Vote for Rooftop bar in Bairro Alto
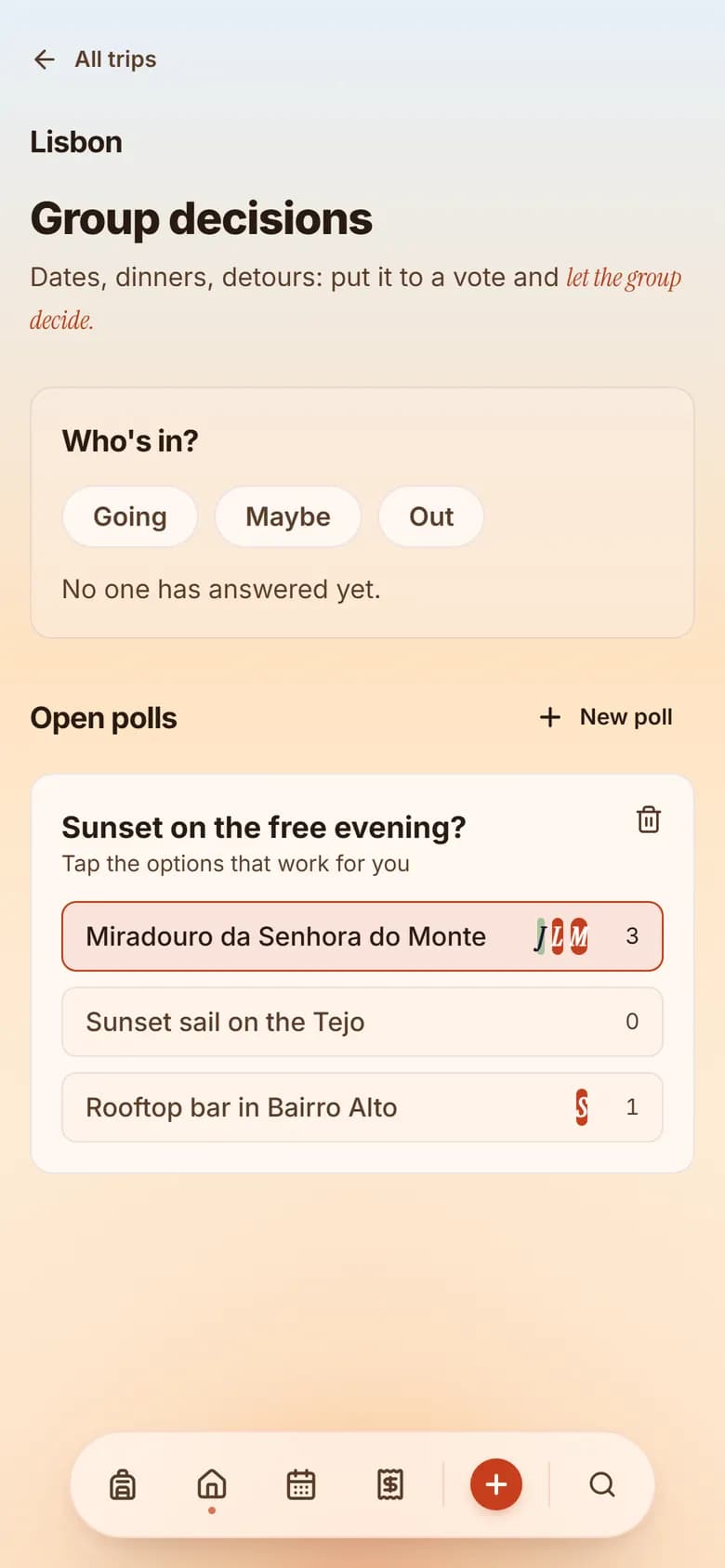725x1568 pixels. pyautogui.click(x=362, y=1107)
